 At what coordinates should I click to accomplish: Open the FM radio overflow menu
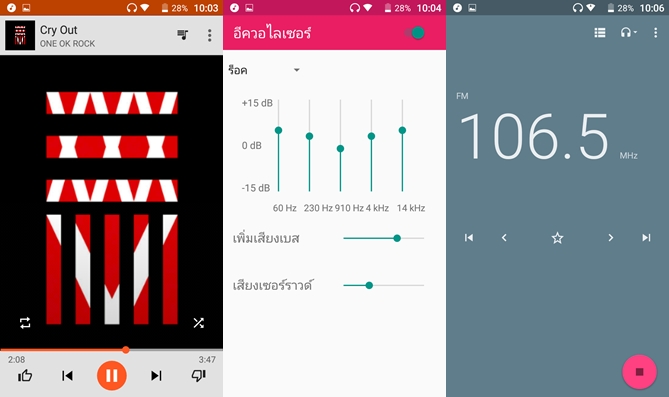(x=656, y=33)
